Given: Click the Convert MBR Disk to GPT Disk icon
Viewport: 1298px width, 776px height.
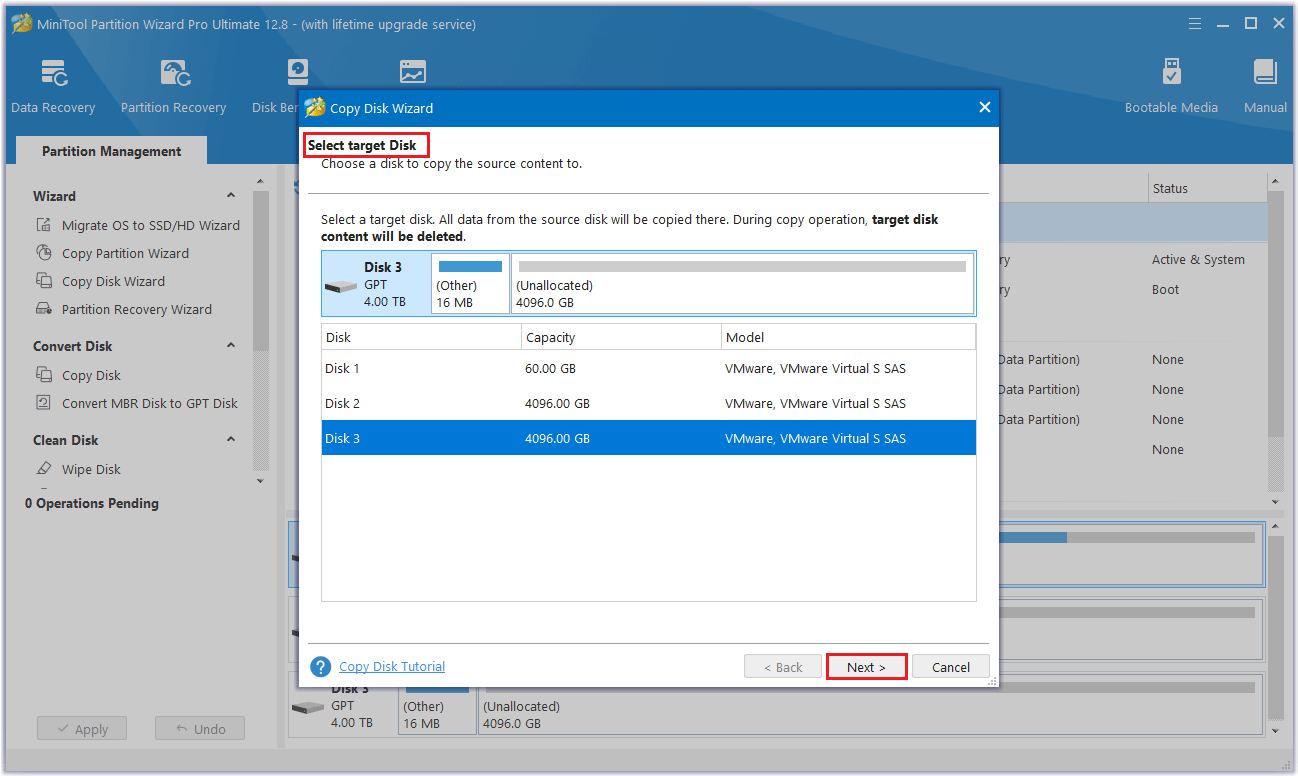Looking at the screenshot, I should click(x=44, y=403).
